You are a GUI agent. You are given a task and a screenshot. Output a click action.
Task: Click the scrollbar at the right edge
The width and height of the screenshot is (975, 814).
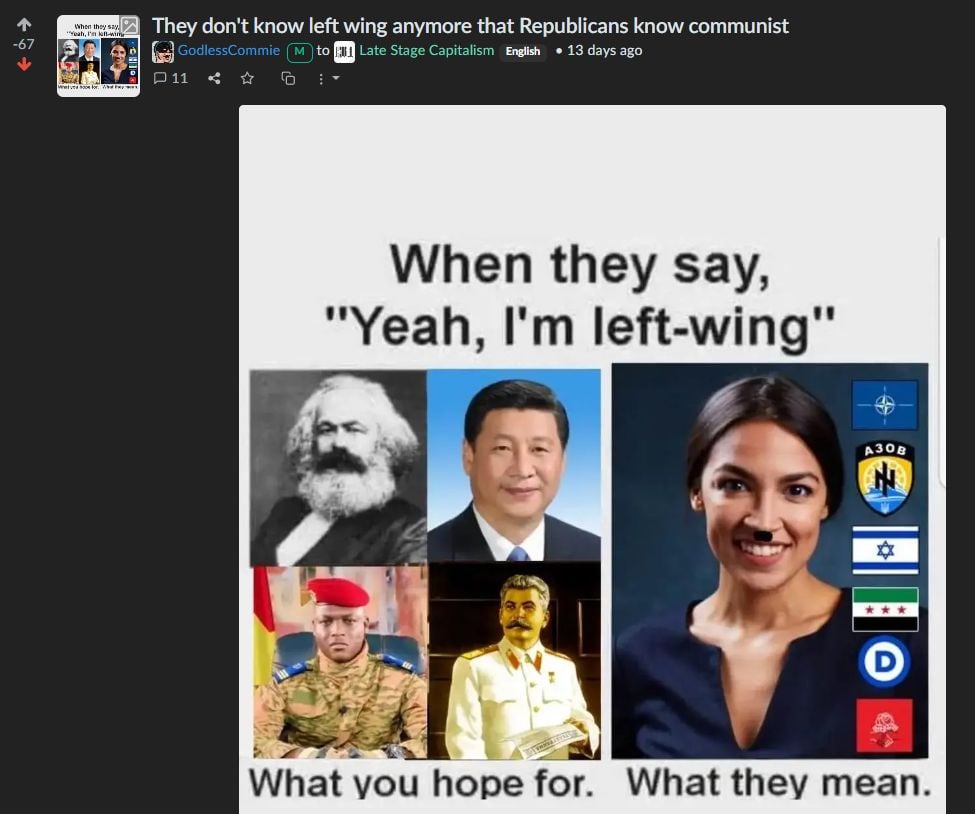click(941, 361)
